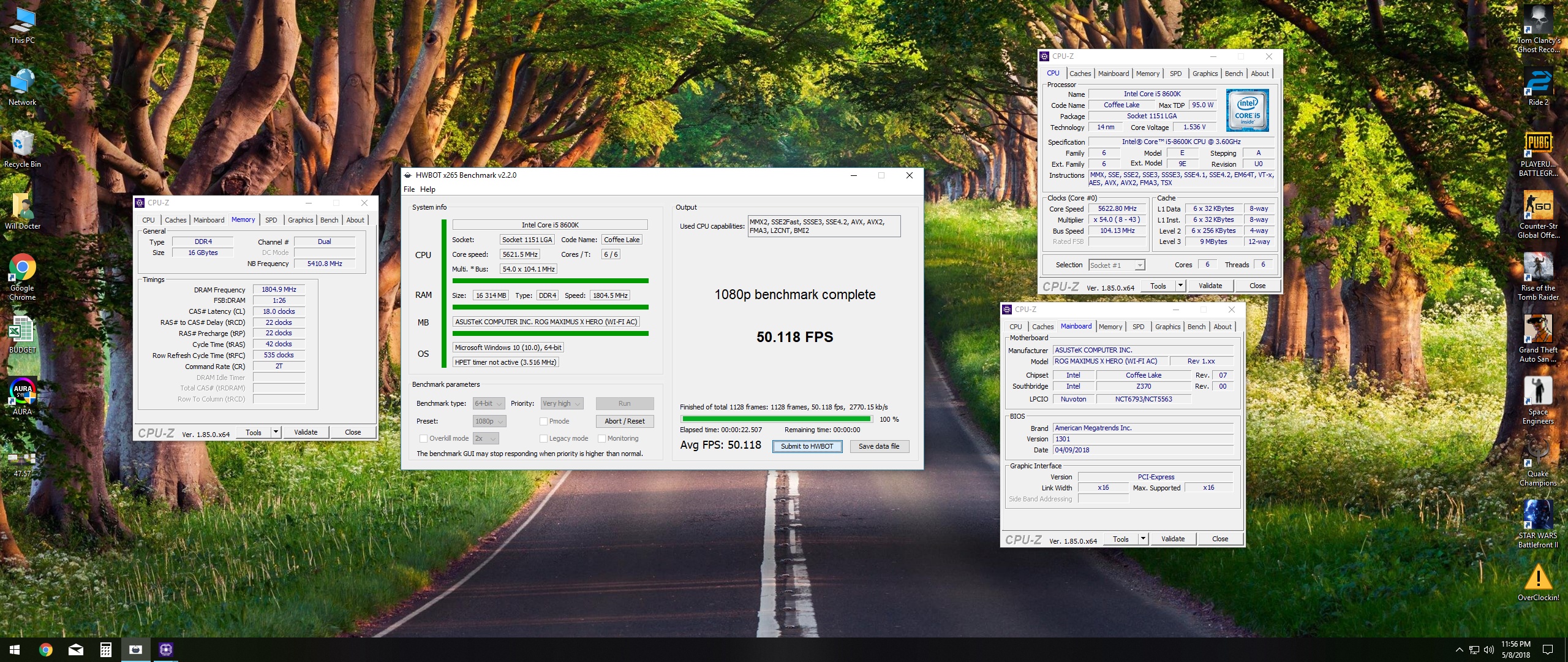1568x662 pixels.
Task: Click Submit to HWBOT button
Action: point(807,446)
